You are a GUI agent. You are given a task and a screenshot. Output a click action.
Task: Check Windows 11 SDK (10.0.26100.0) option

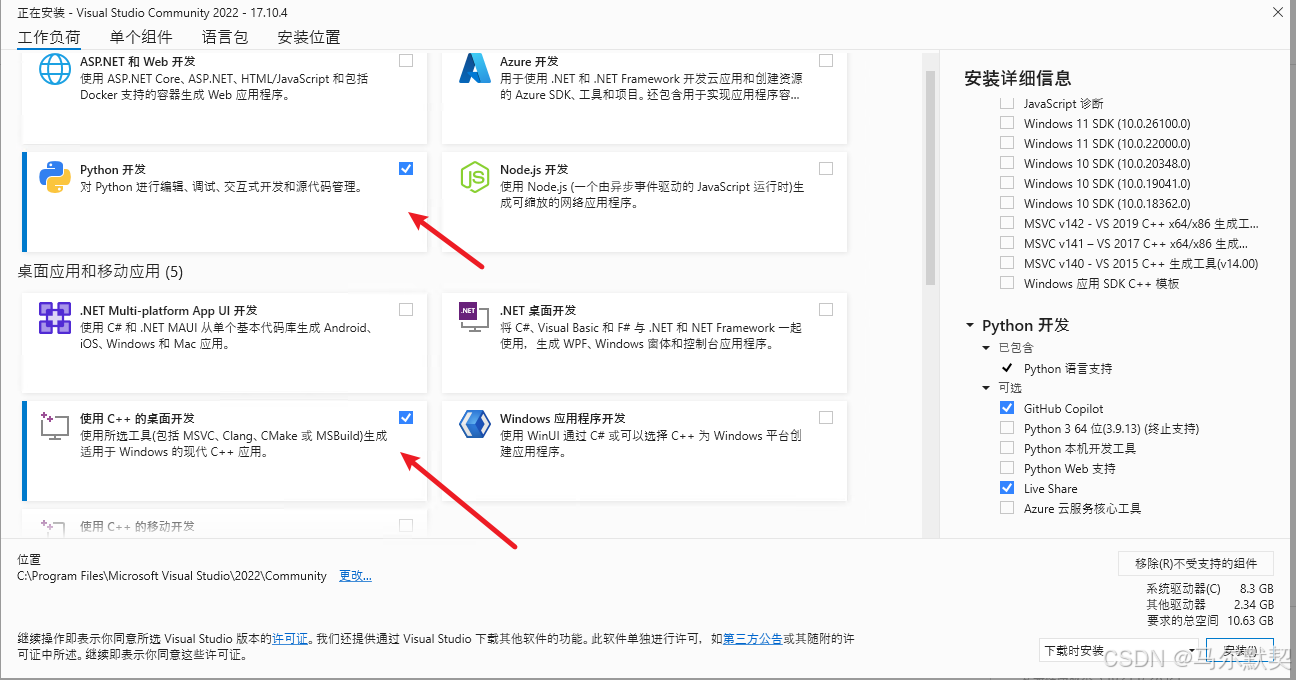click(x=1007, y=123)
